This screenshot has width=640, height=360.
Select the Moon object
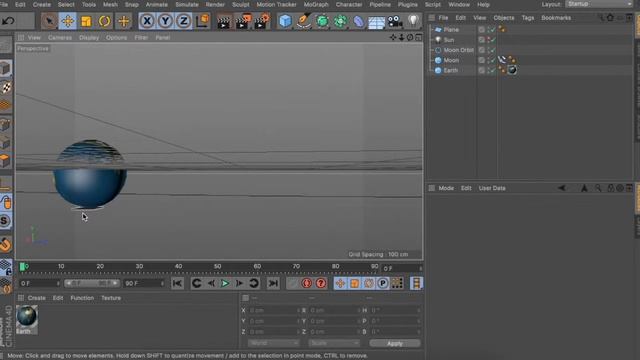tap(451, 60)
